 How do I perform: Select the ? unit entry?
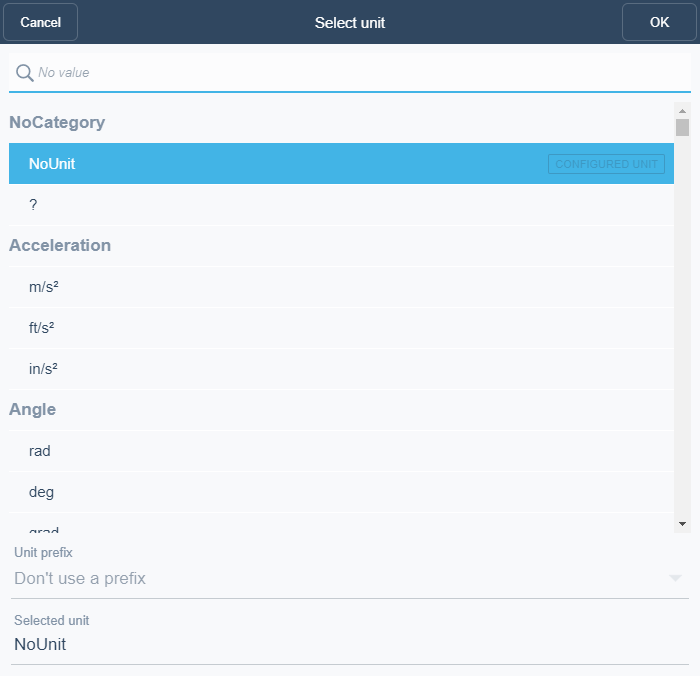click(342, 204)
